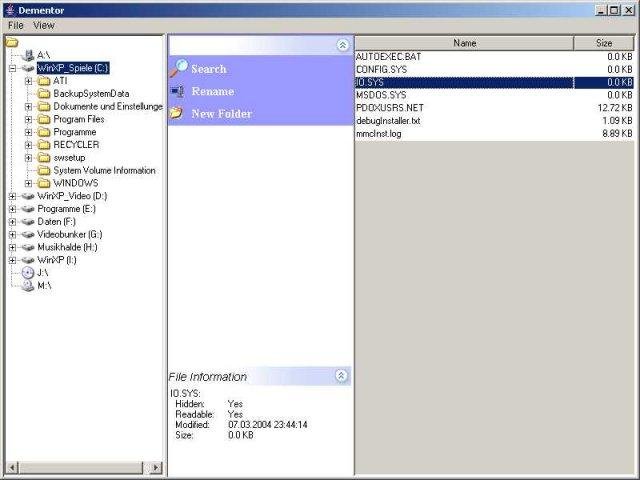Click the Rename link
640x480 pixels.
click(x=213, y=91)
